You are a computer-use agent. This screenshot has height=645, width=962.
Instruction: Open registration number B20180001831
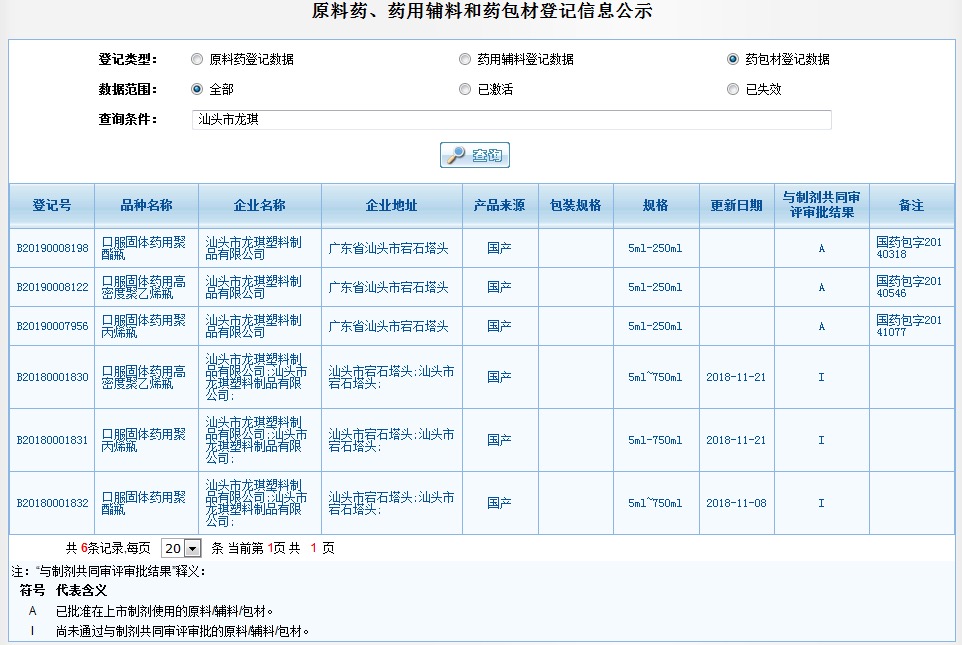(x=52, y=440)
